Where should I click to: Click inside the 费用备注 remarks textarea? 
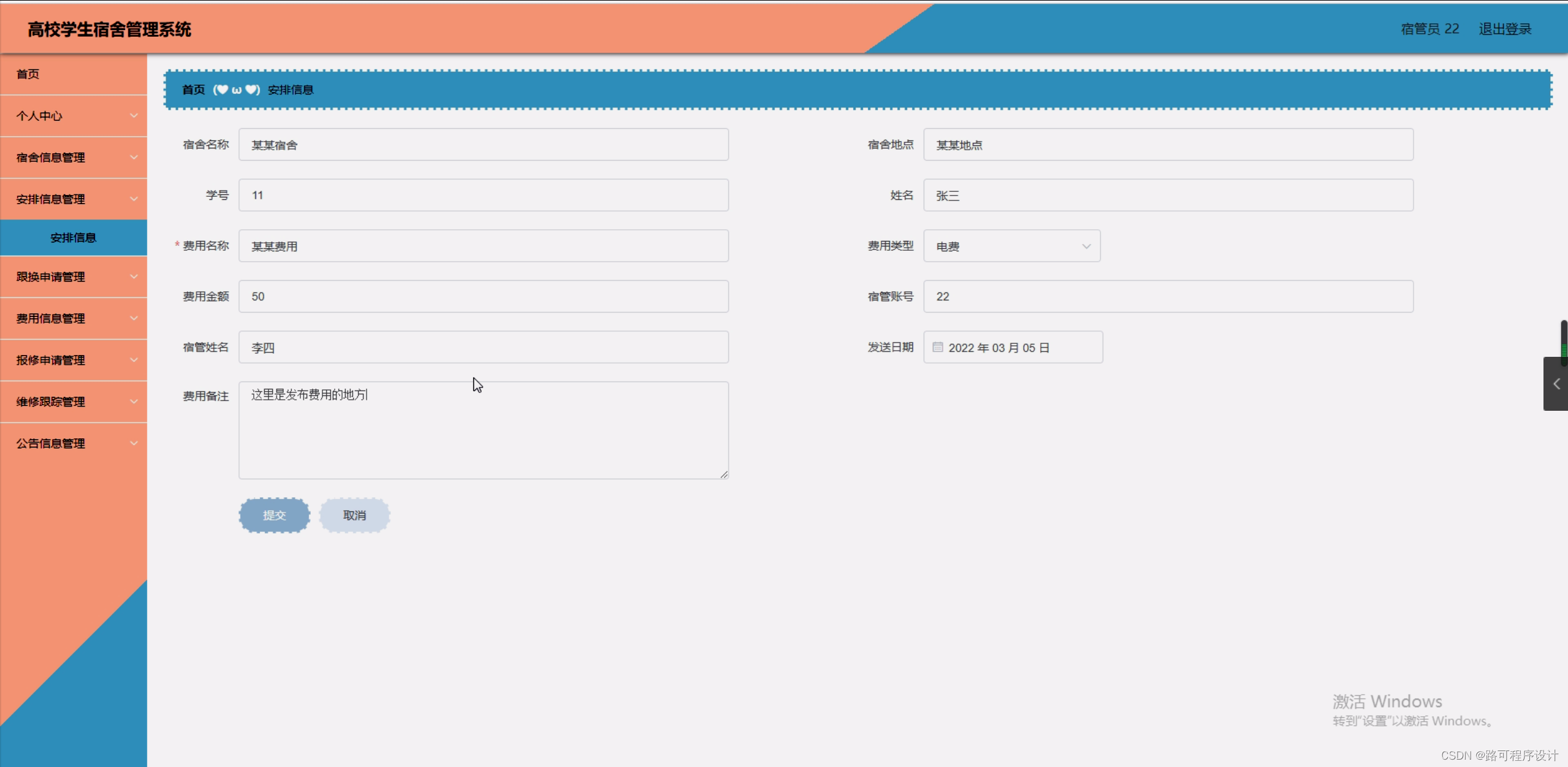(483, 429)
